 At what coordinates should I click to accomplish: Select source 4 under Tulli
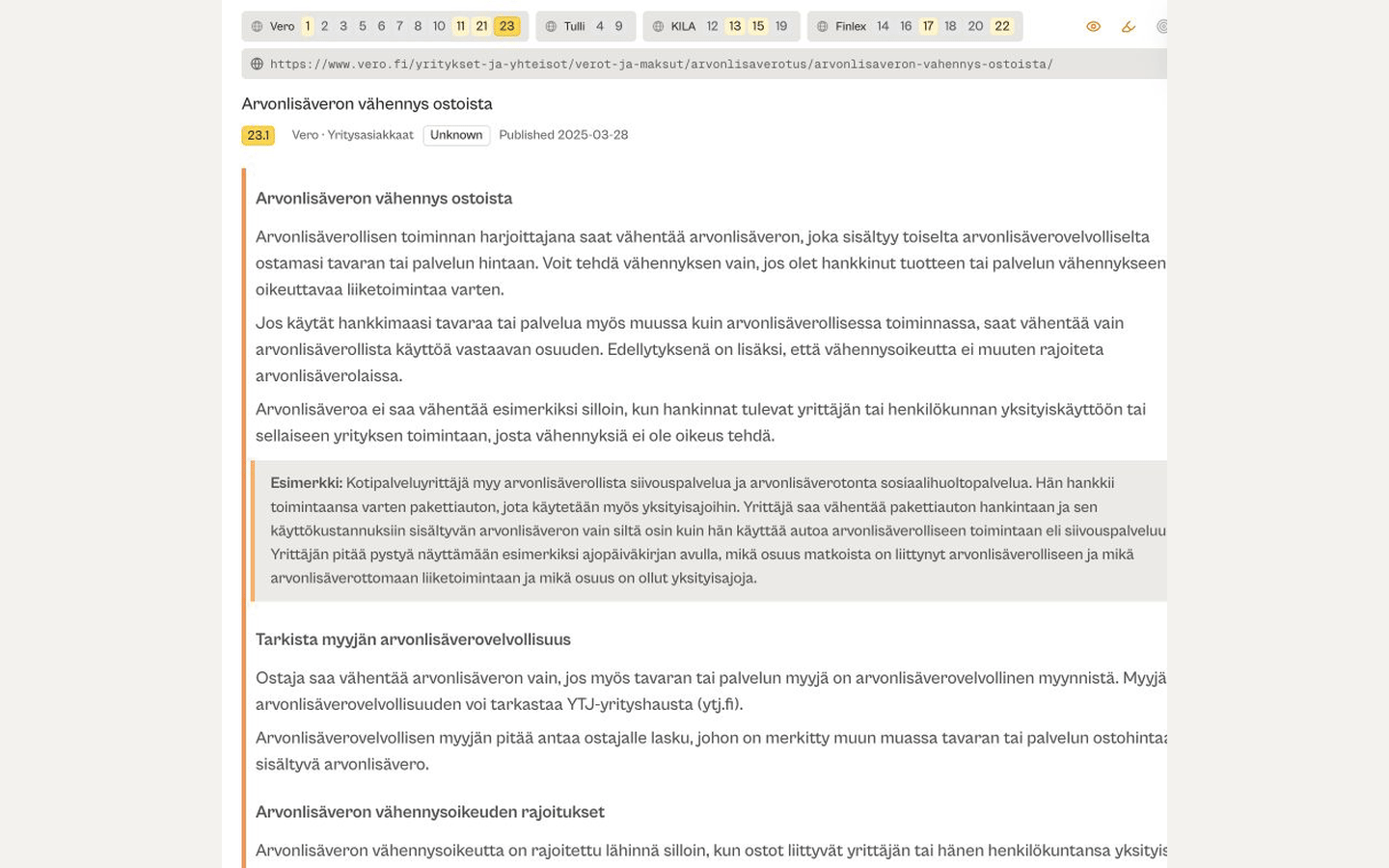point(600,26)
